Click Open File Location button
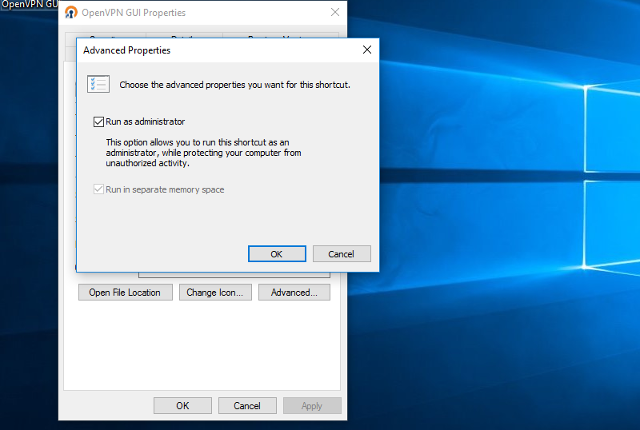640x430 pixels. coord(125,293)
